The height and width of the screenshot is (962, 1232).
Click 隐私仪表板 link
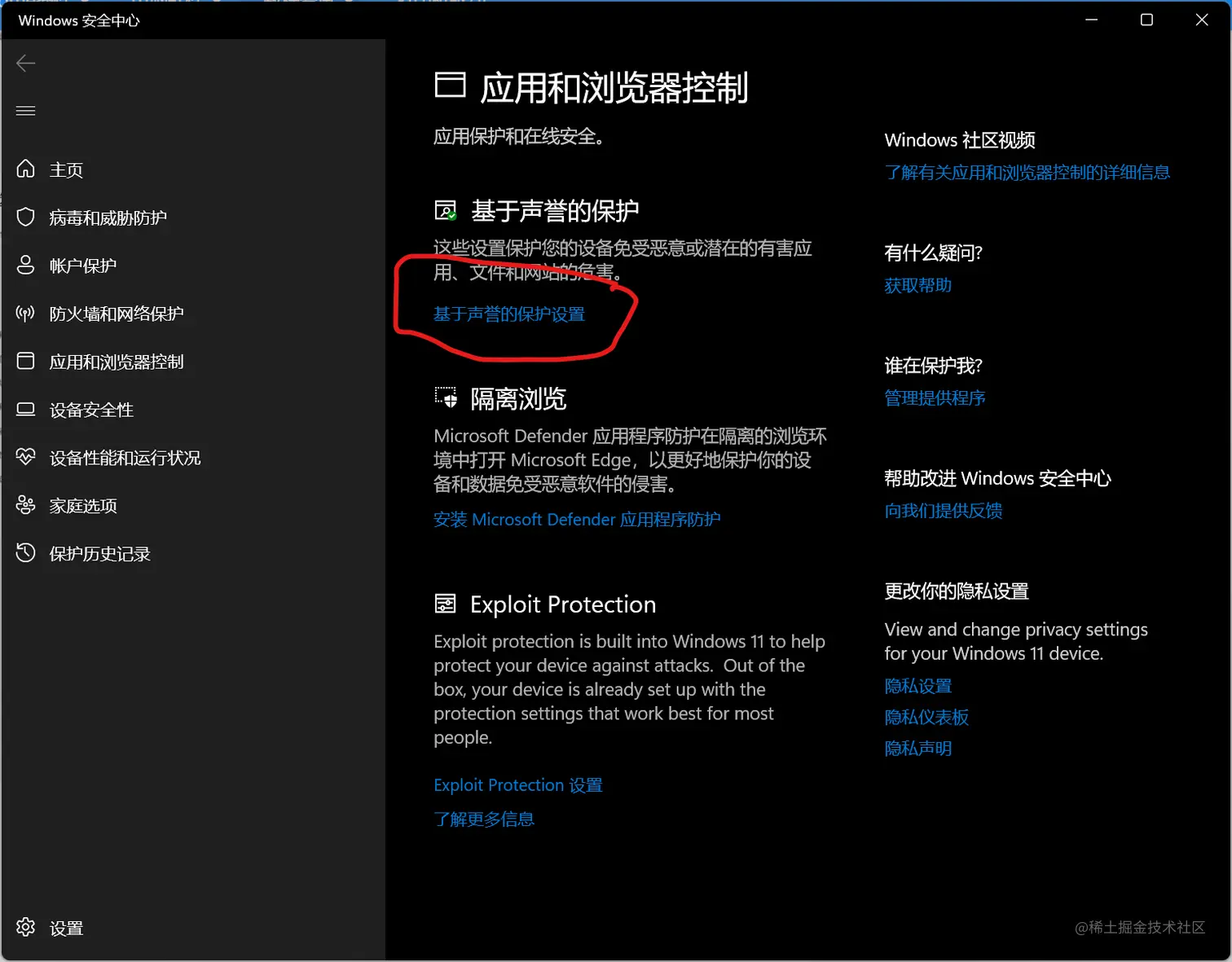[927, 717]
